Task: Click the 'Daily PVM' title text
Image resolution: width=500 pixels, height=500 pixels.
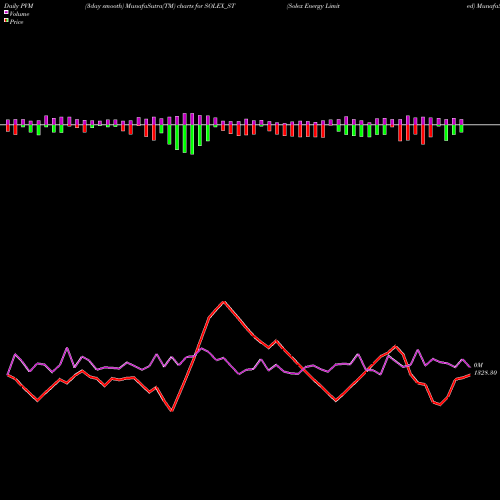Action: (x=19, y=6)
